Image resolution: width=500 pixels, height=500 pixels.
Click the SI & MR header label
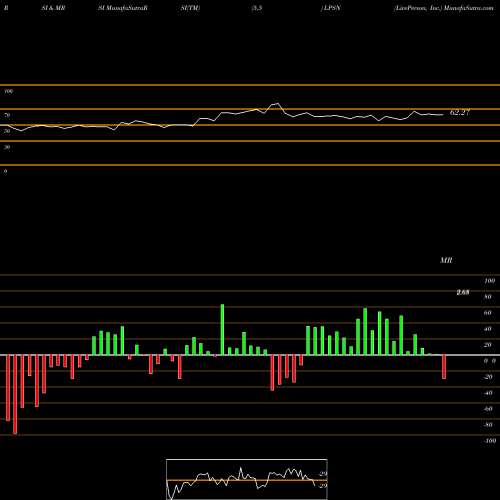pos(53,8)
